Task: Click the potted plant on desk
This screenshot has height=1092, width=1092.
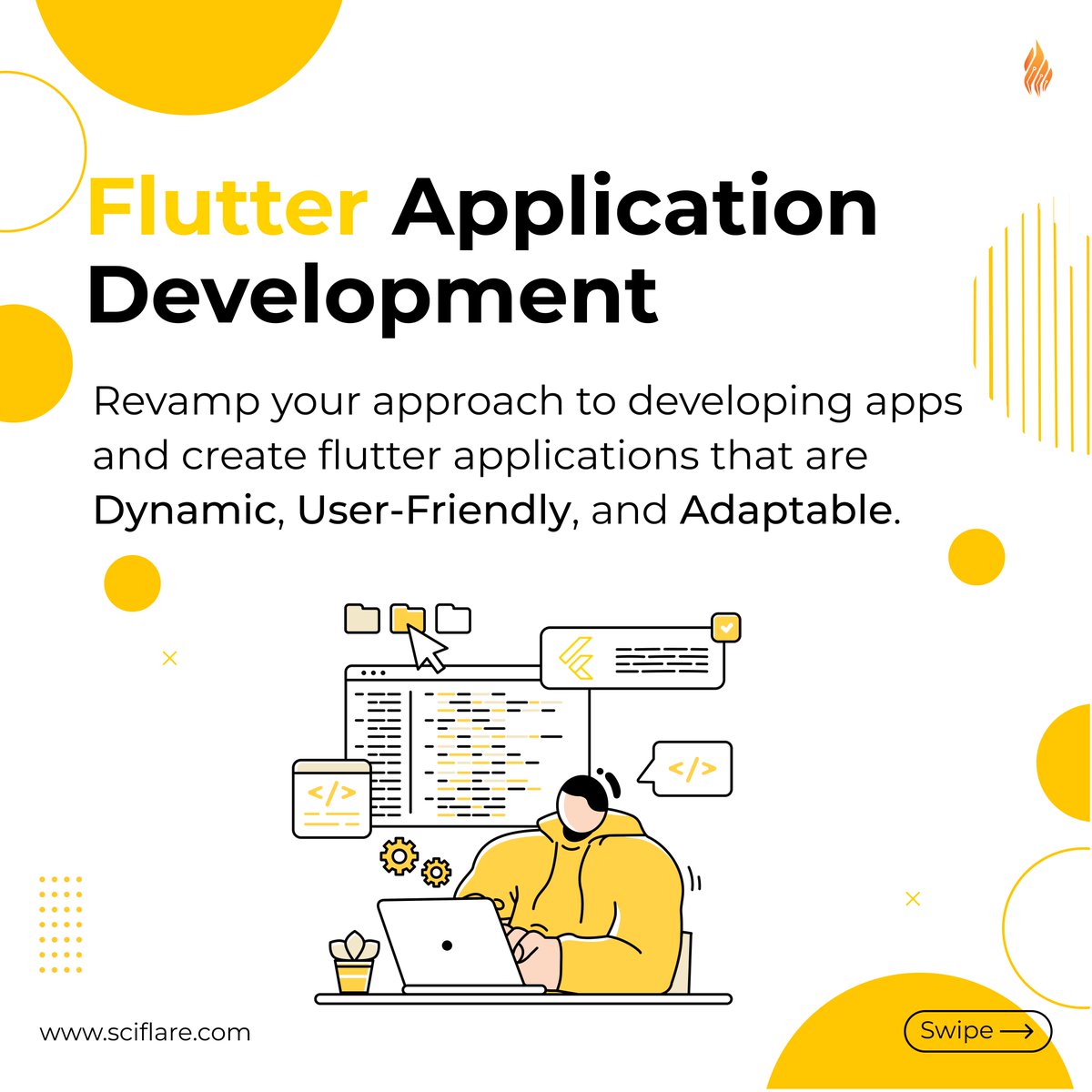Action: point(354,963)
